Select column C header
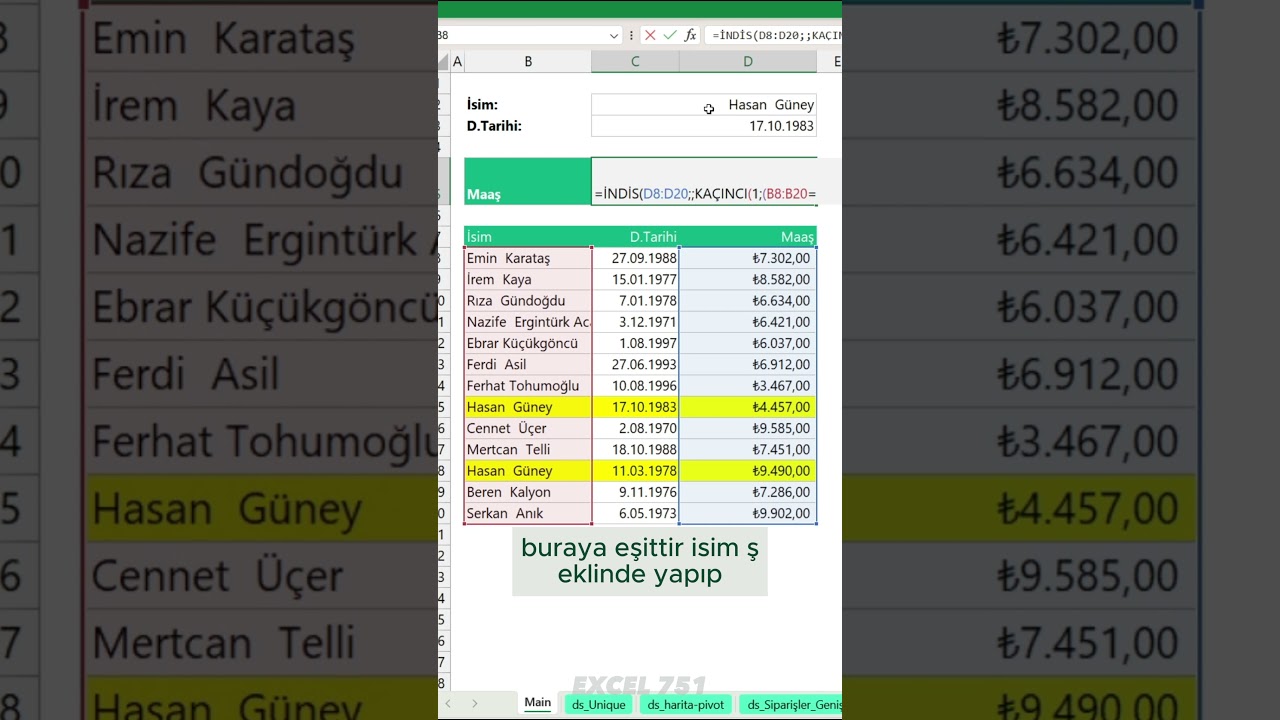The image size is (1280, 720). point(635,62)
